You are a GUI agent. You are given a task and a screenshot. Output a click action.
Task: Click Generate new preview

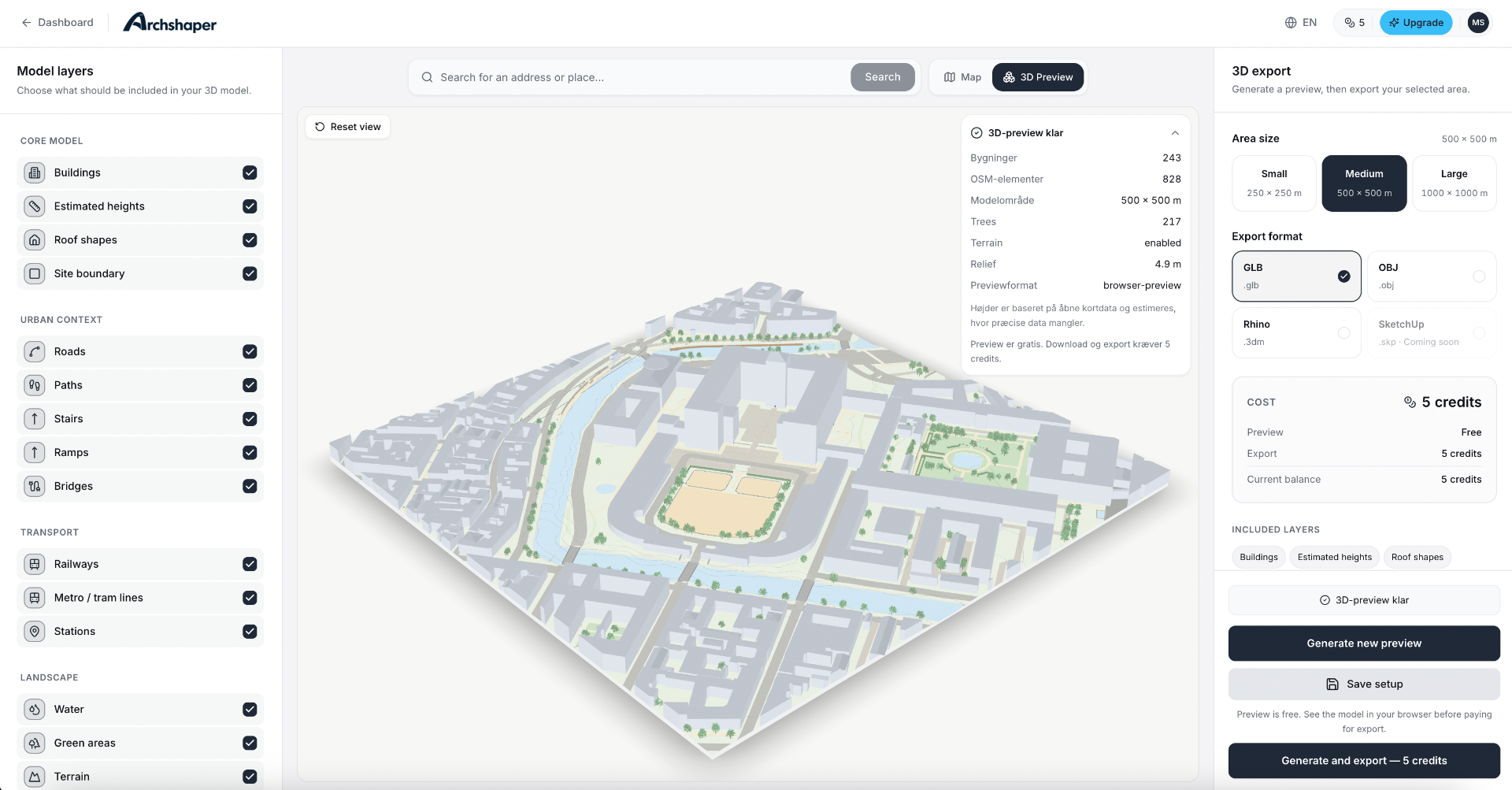tap(1364, 643)
